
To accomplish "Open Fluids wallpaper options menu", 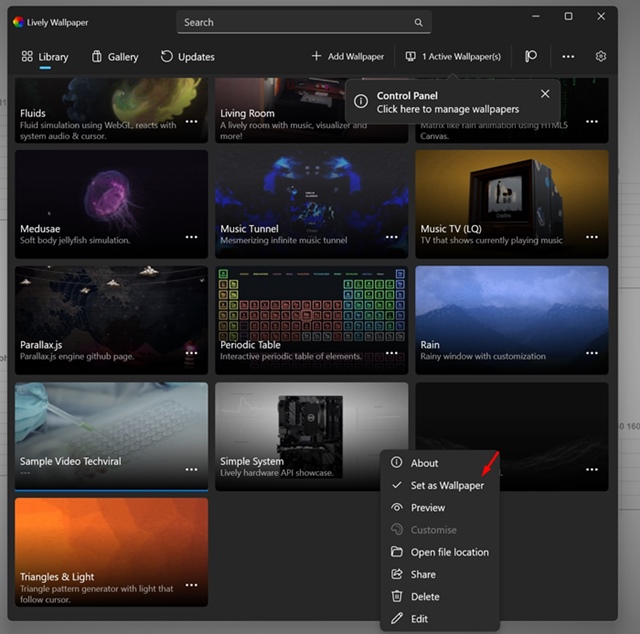I will (191, 122).
